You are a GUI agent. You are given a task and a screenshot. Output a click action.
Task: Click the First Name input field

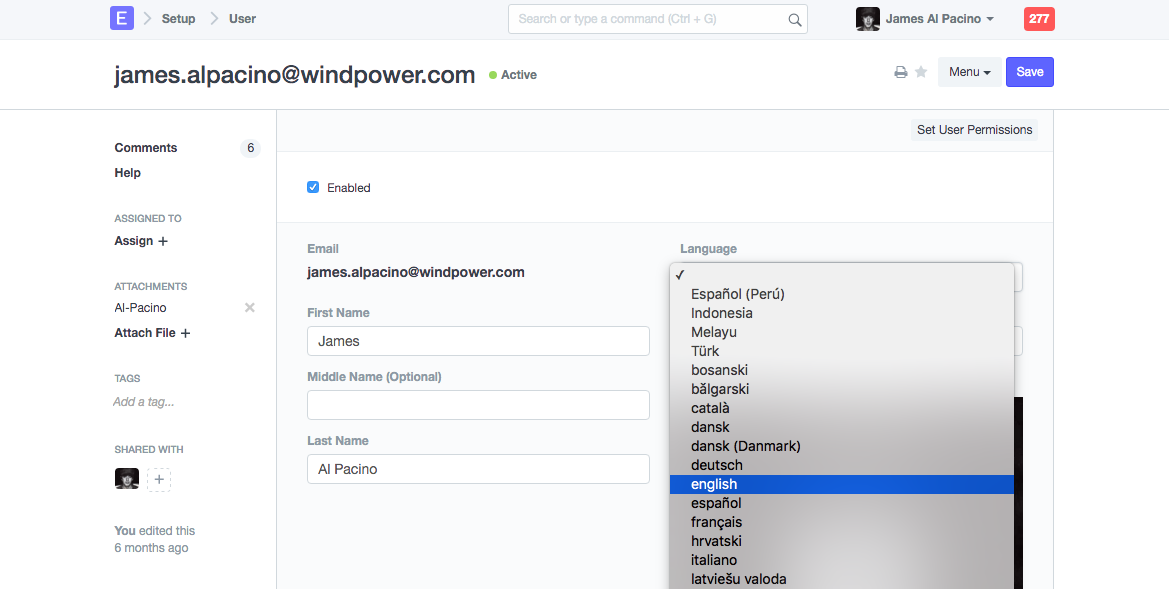tap(478, 341)
